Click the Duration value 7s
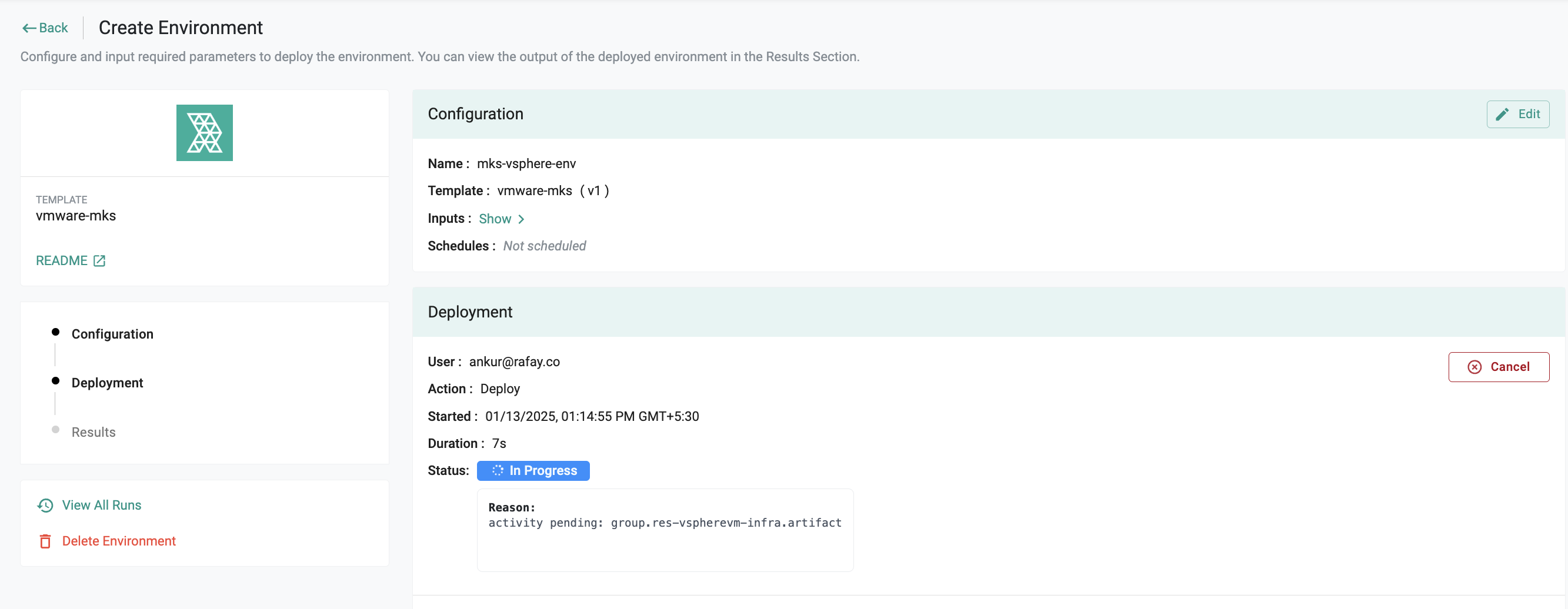 499,443
